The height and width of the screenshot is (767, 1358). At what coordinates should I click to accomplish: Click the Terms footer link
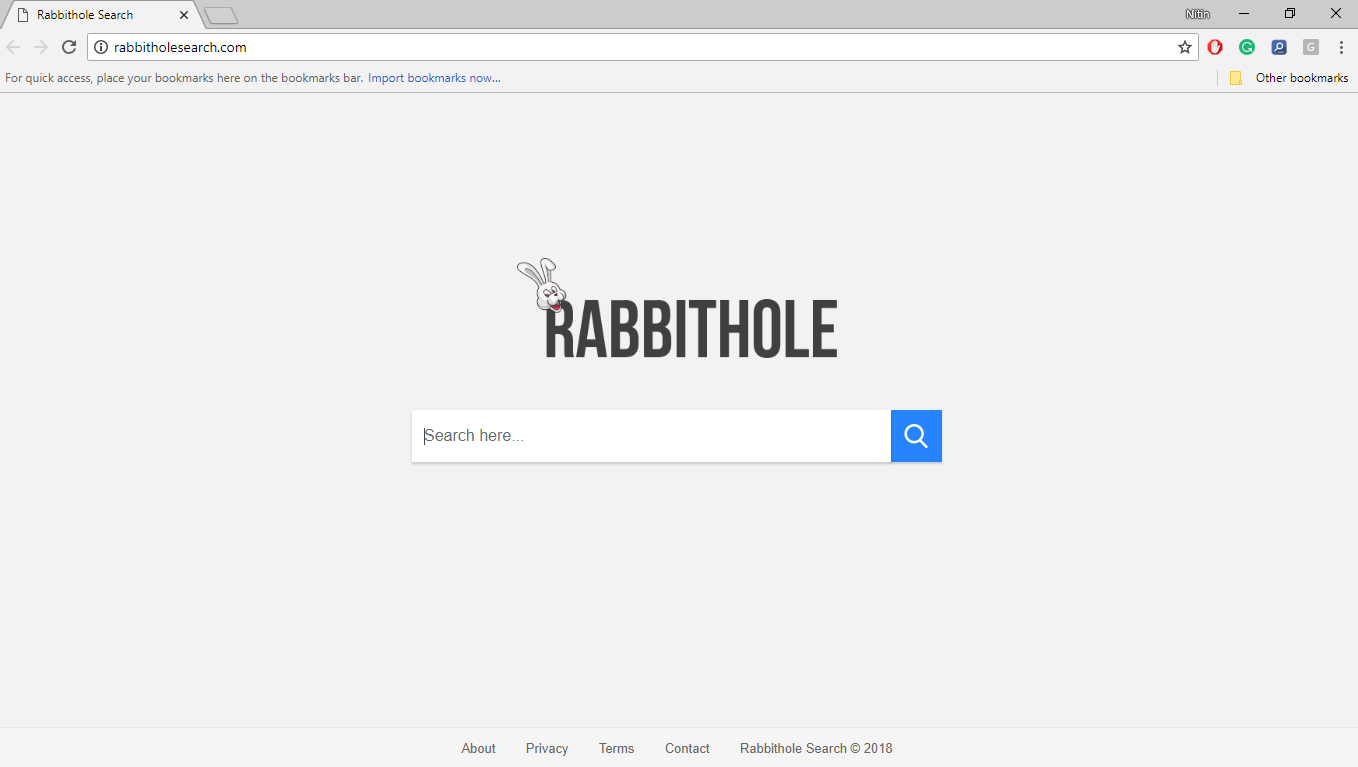point(616,748)
